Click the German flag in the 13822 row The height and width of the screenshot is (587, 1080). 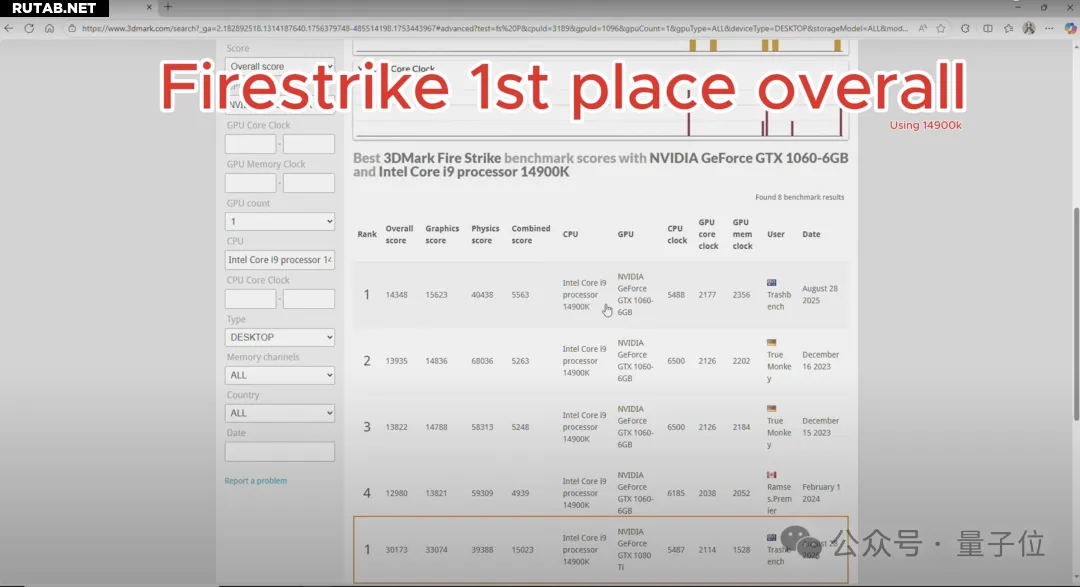pyautogui.click(x=771, y=409)
